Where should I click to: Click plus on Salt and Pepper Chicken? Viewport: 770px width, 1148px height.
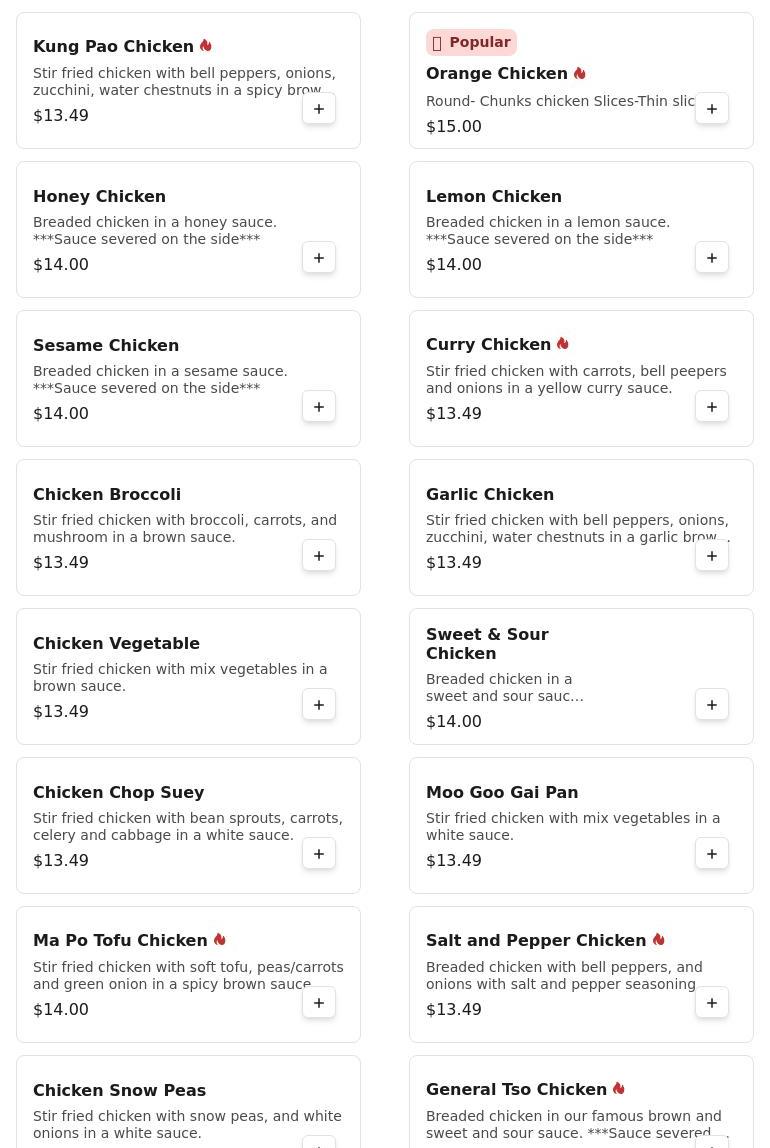[x=712, y=1003]
